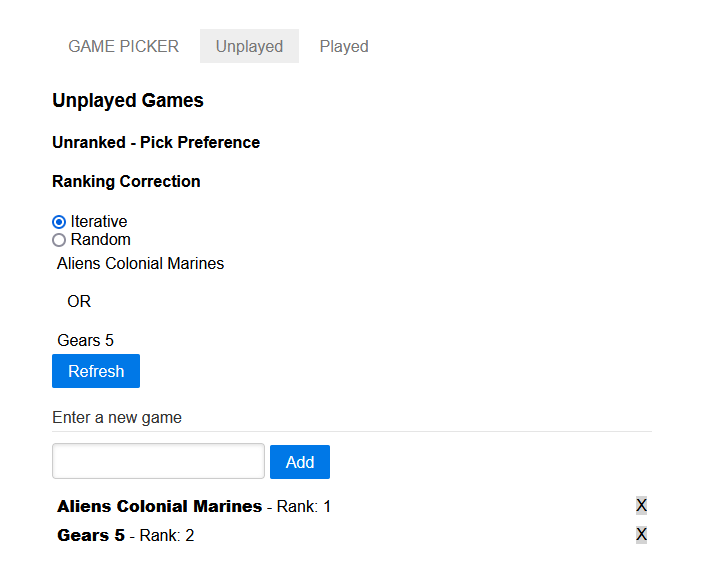Remove Aliens Colonial Marines with its X
Image resolution: width=703 pixels, height=573 pixels.
641,505
